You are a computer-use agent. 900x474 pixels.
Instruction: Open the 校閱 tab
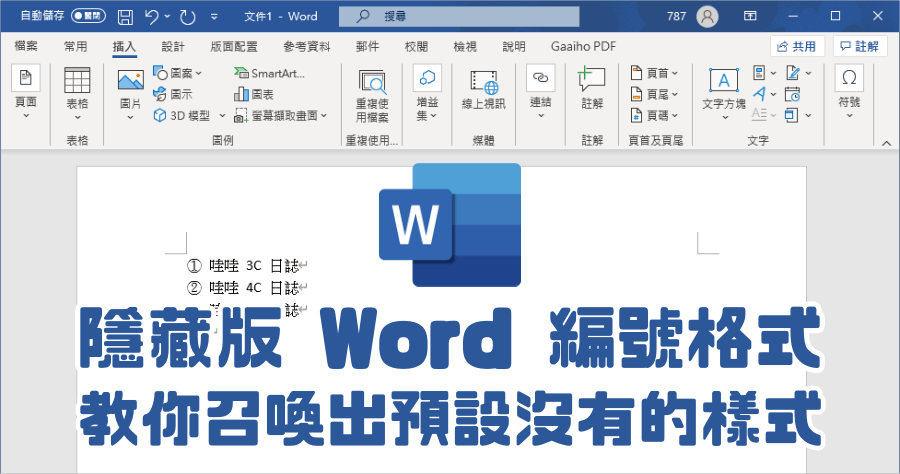[x=416, y=46]
